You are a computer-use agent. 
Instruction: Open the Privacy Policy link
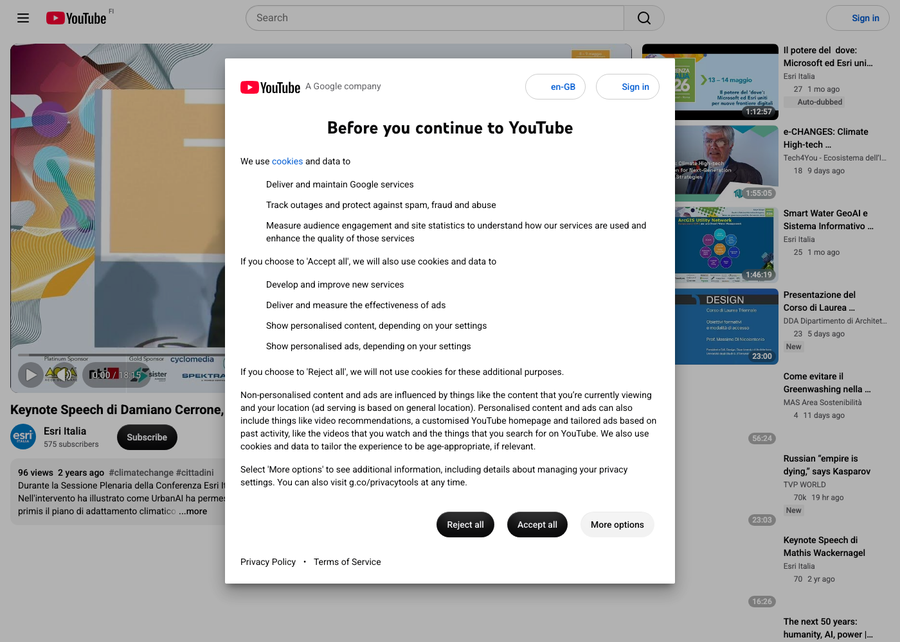[268, 562]
